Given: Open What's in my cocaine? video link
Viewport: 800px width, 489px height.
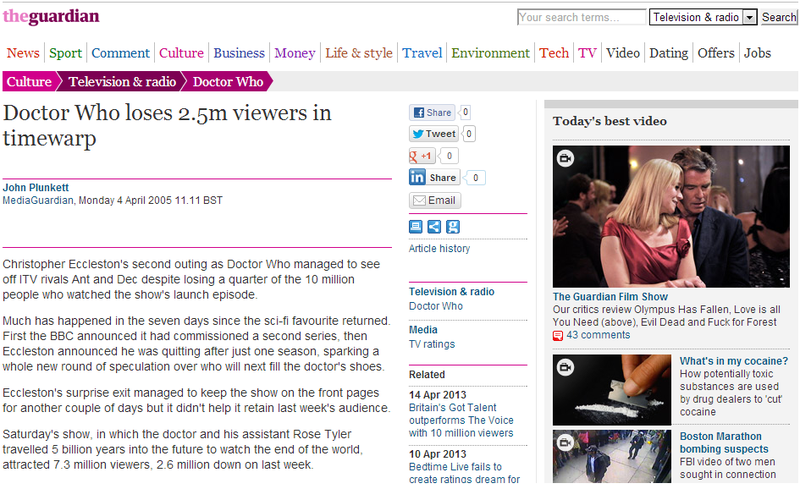Looking at the screenshot, I should (734, 361).
